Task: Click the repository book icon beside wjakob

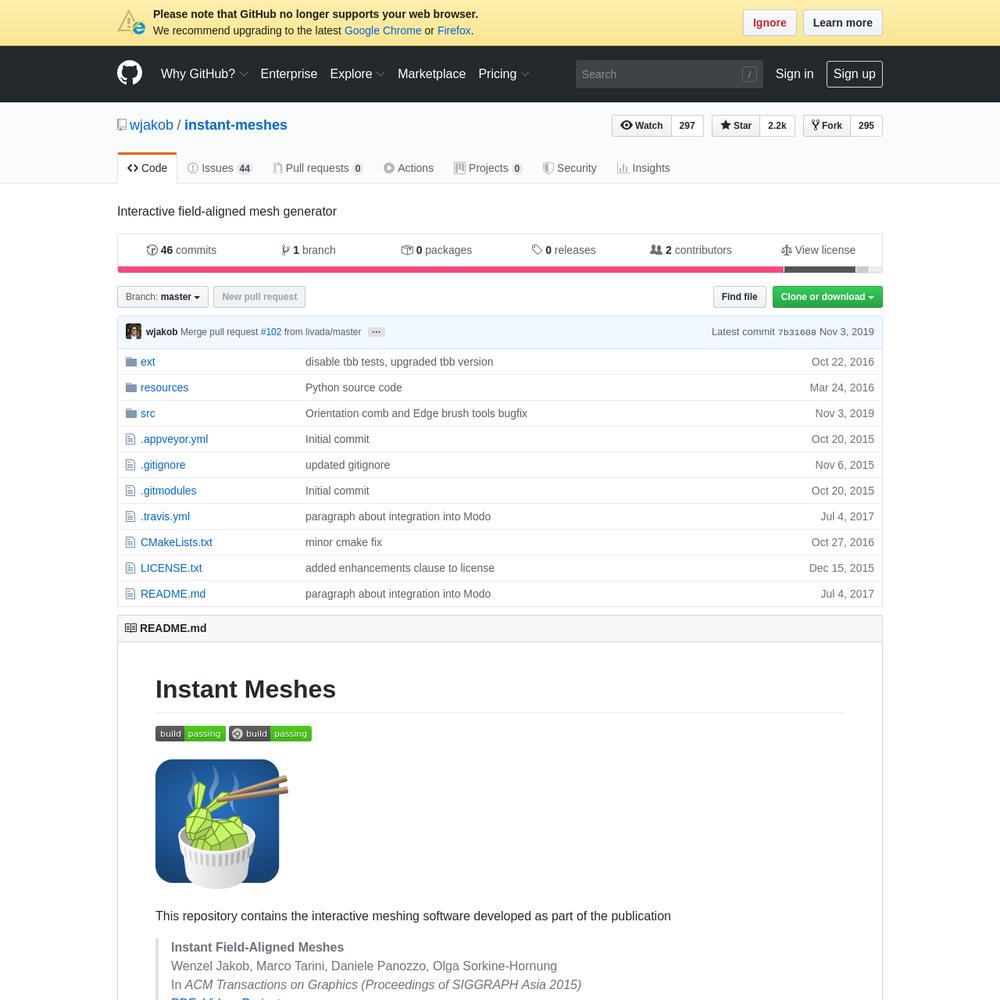Action: coord(122,125)
